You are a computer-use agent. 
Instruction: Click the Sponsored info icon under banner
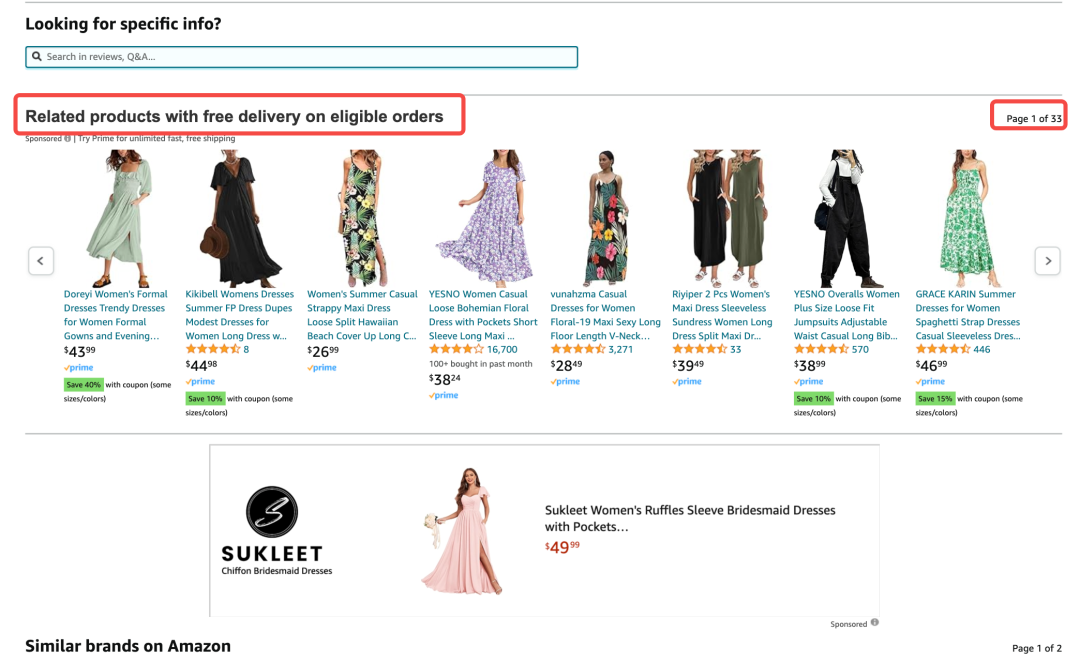click(875, 623)
